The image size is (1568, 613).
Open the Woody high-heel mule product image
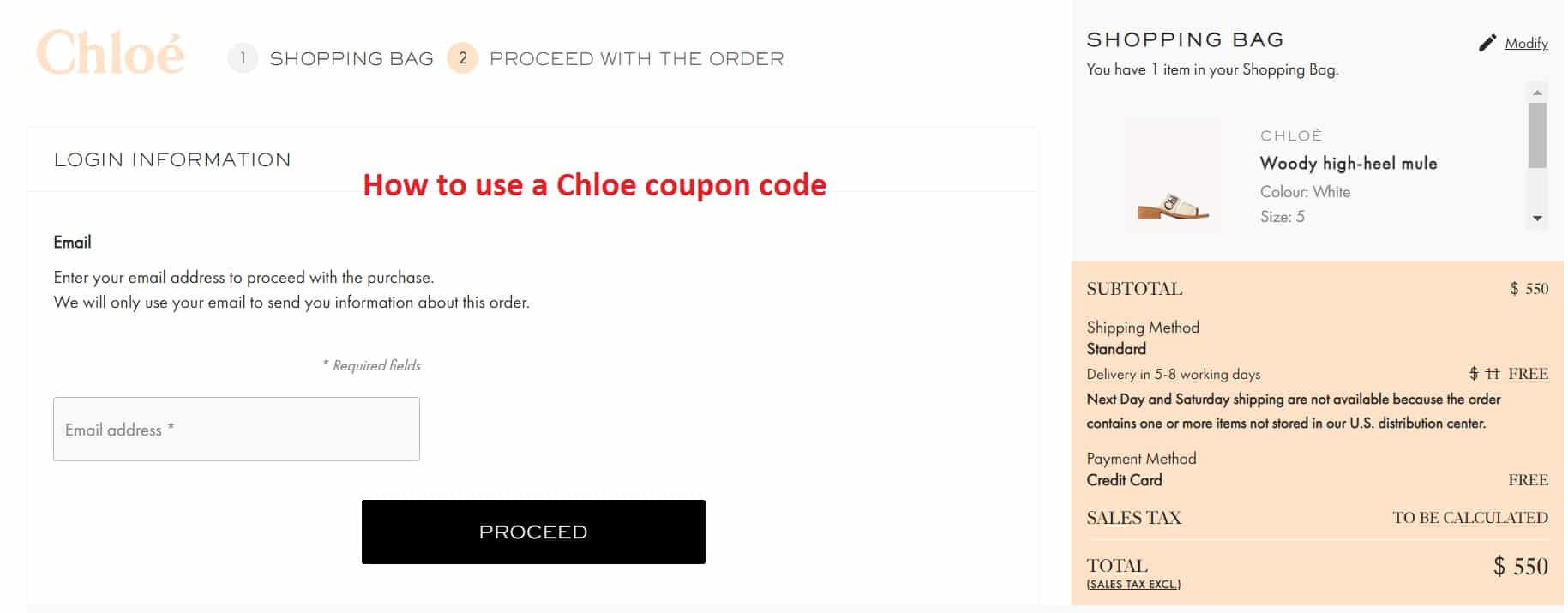1171,176
